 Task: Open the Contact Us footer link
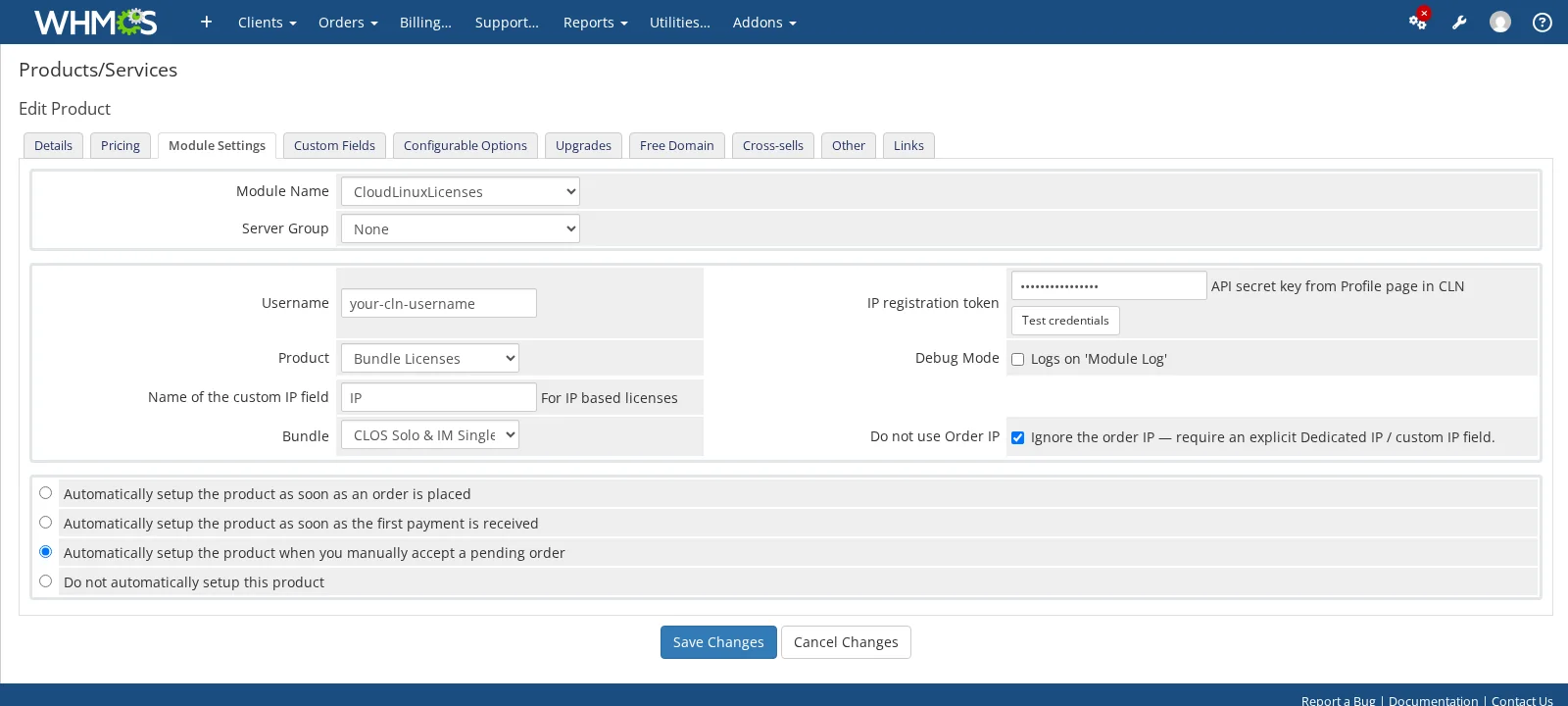[x=1522, y=700]
